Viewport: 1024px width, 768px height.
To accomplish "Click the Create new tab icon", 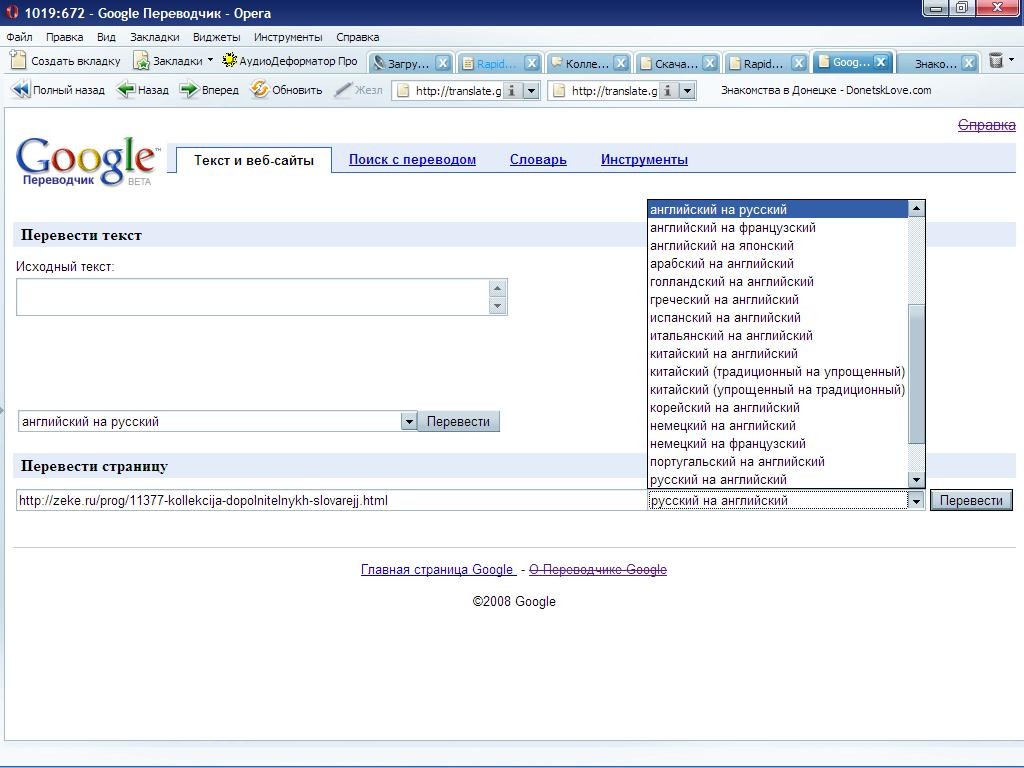I will (x=19, y=61).
